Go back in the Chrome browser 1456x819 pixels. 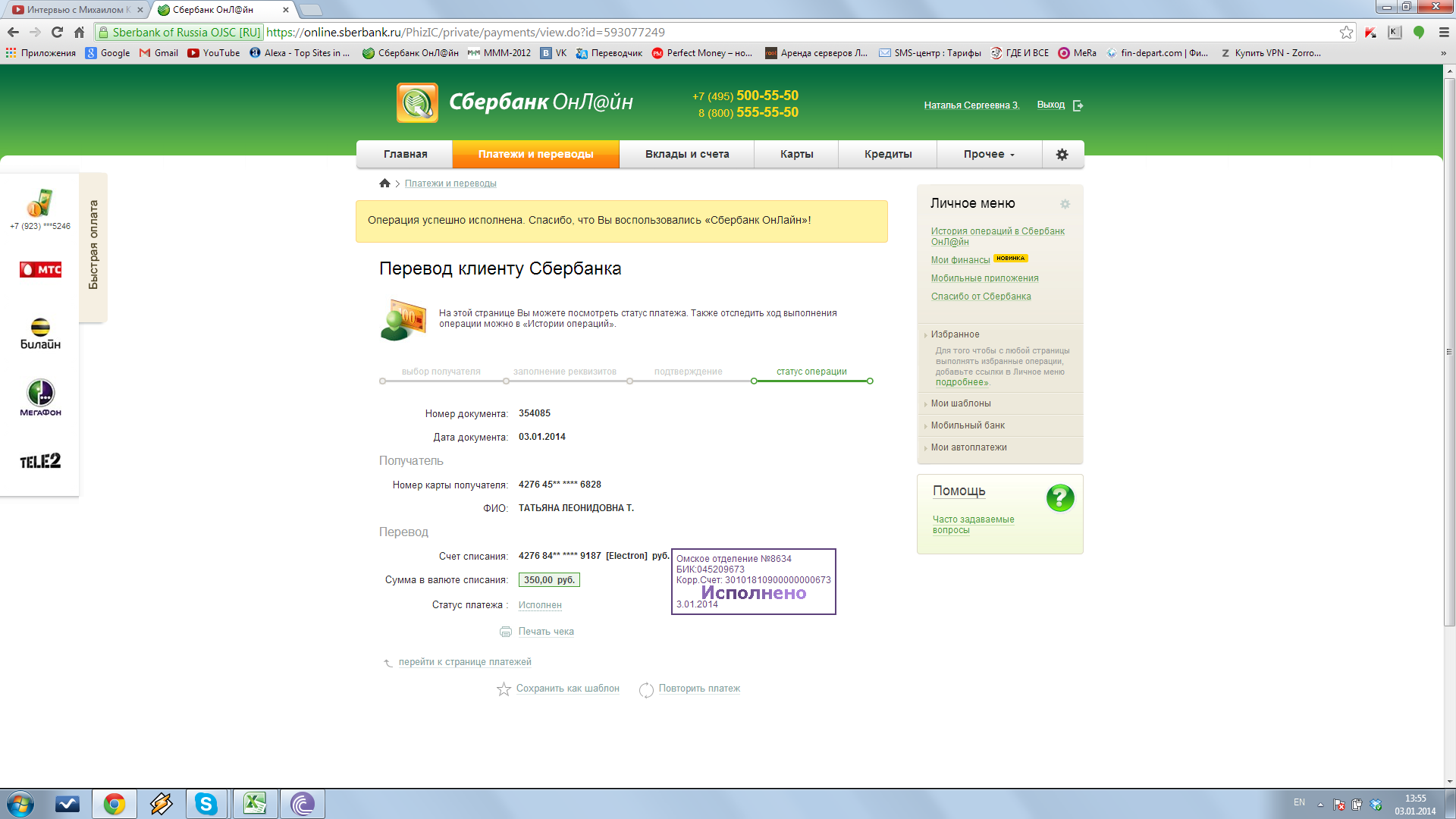13,32
